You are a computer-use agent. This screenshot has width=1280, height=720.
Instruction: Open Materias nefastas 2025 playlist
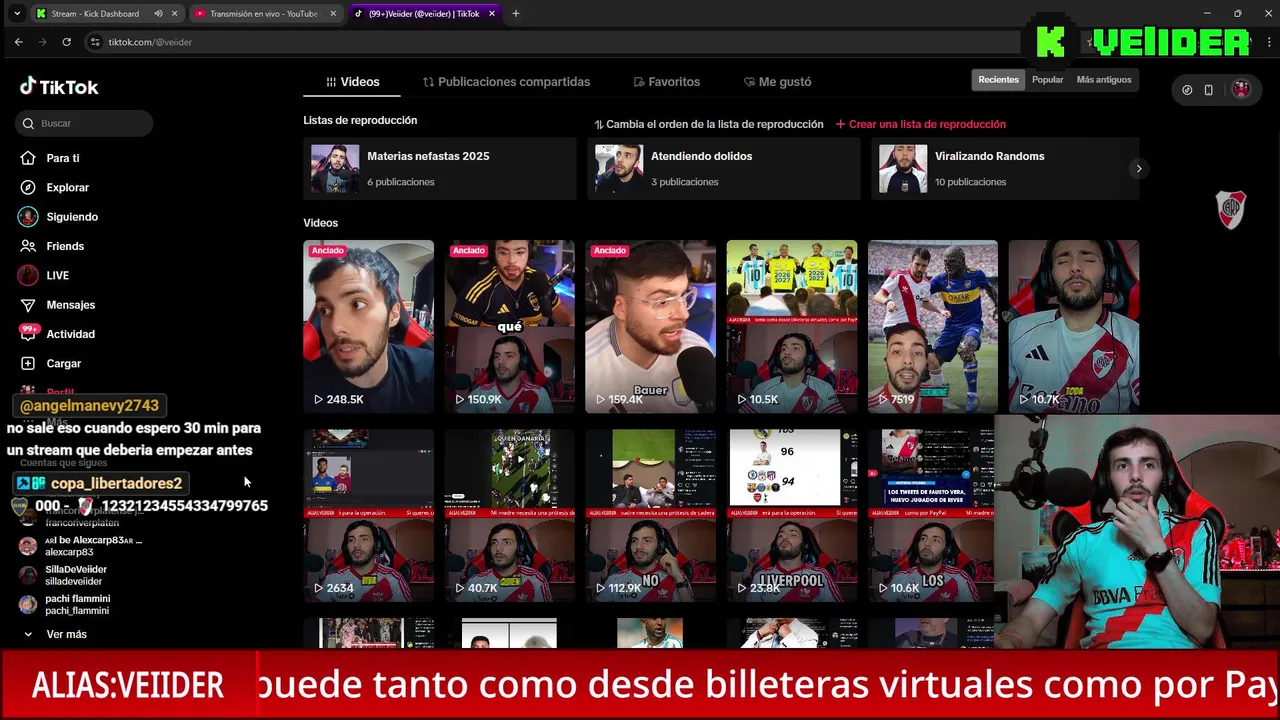click(x=440, y=168)
